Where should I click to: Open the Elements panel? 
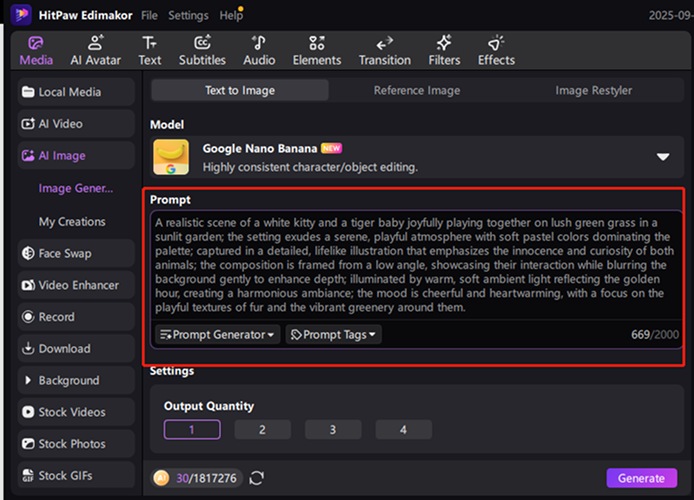click(316, 51)
